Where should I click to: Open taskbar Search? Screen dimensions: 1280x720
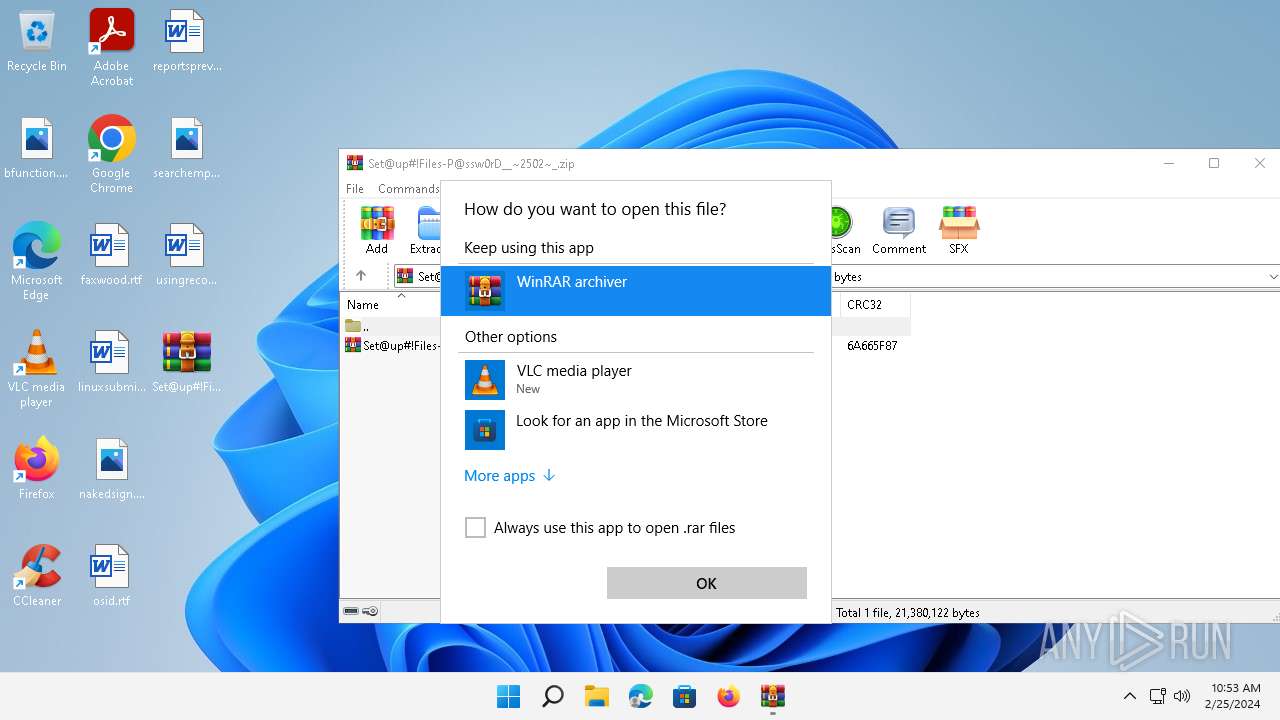coord(553,696)
